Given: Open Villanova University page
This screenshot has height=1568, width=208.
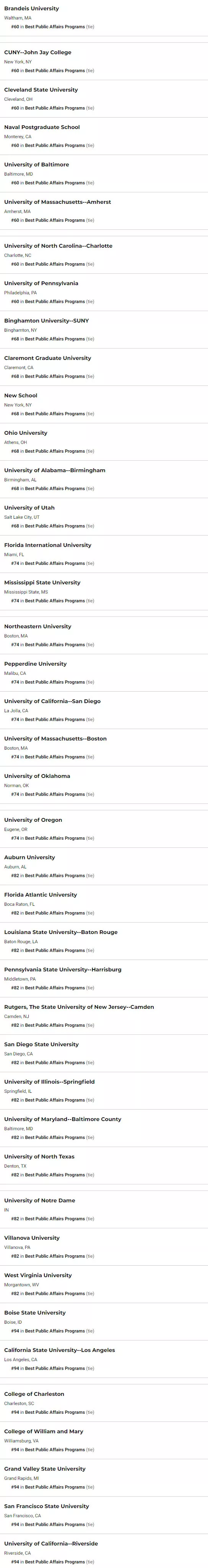Looking at the screenshot, I should (32, 1238).
